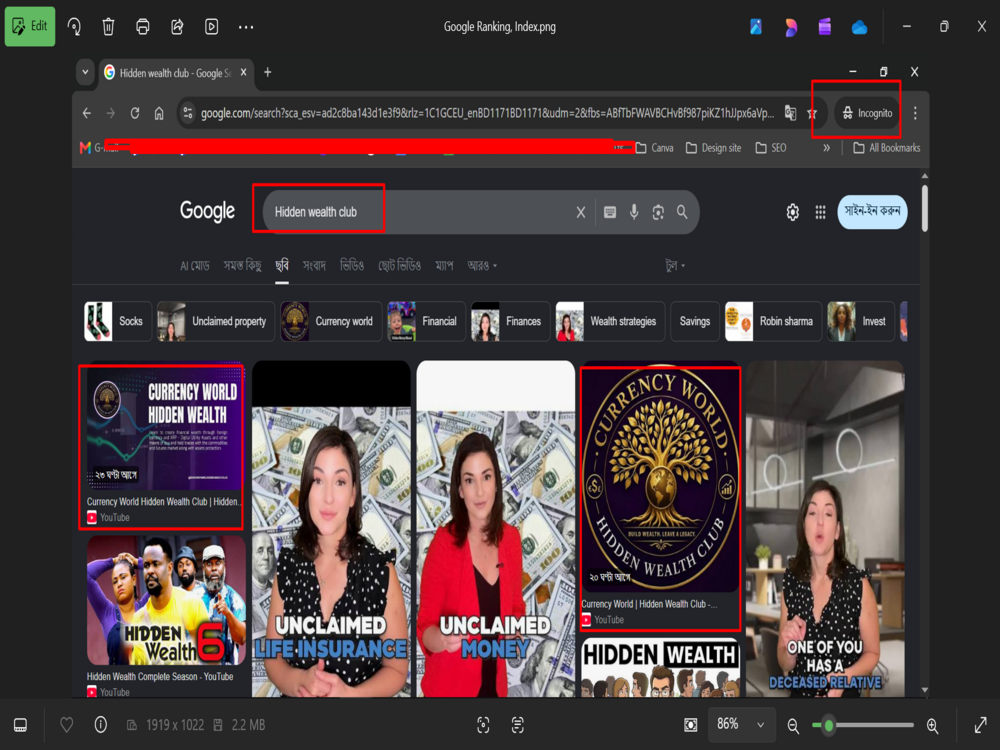This screenshot has height=750, width=1000.
Task: Open Chrome three-dot menu
Action: coord(915,114)
